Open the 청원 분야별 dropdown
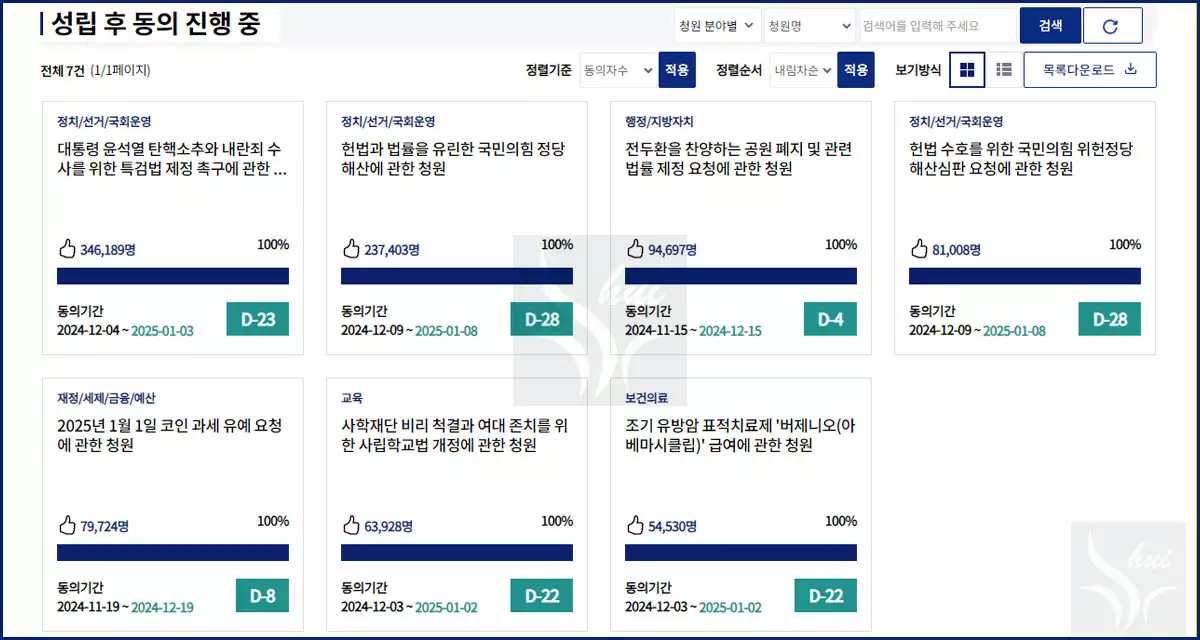 point(715,25)
